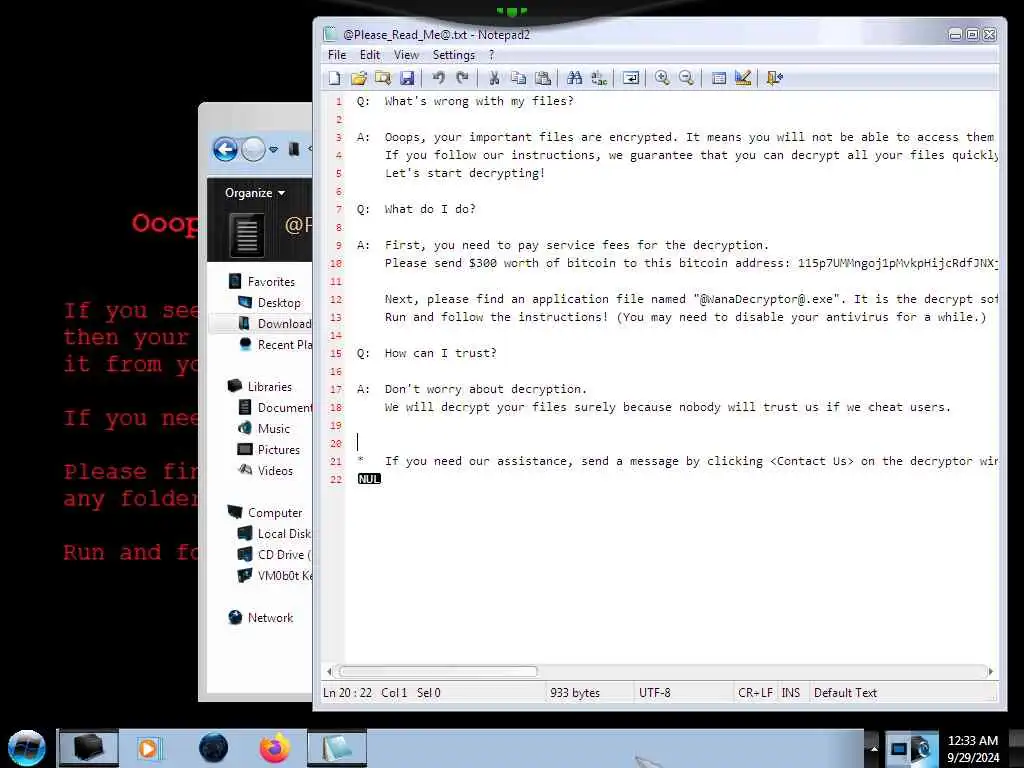Image resolution: width=1024 pixels, height=768 pixels.
Task: Open the recent locations dropdown arrow in Explorer
Action: click(x=274, y=150)
